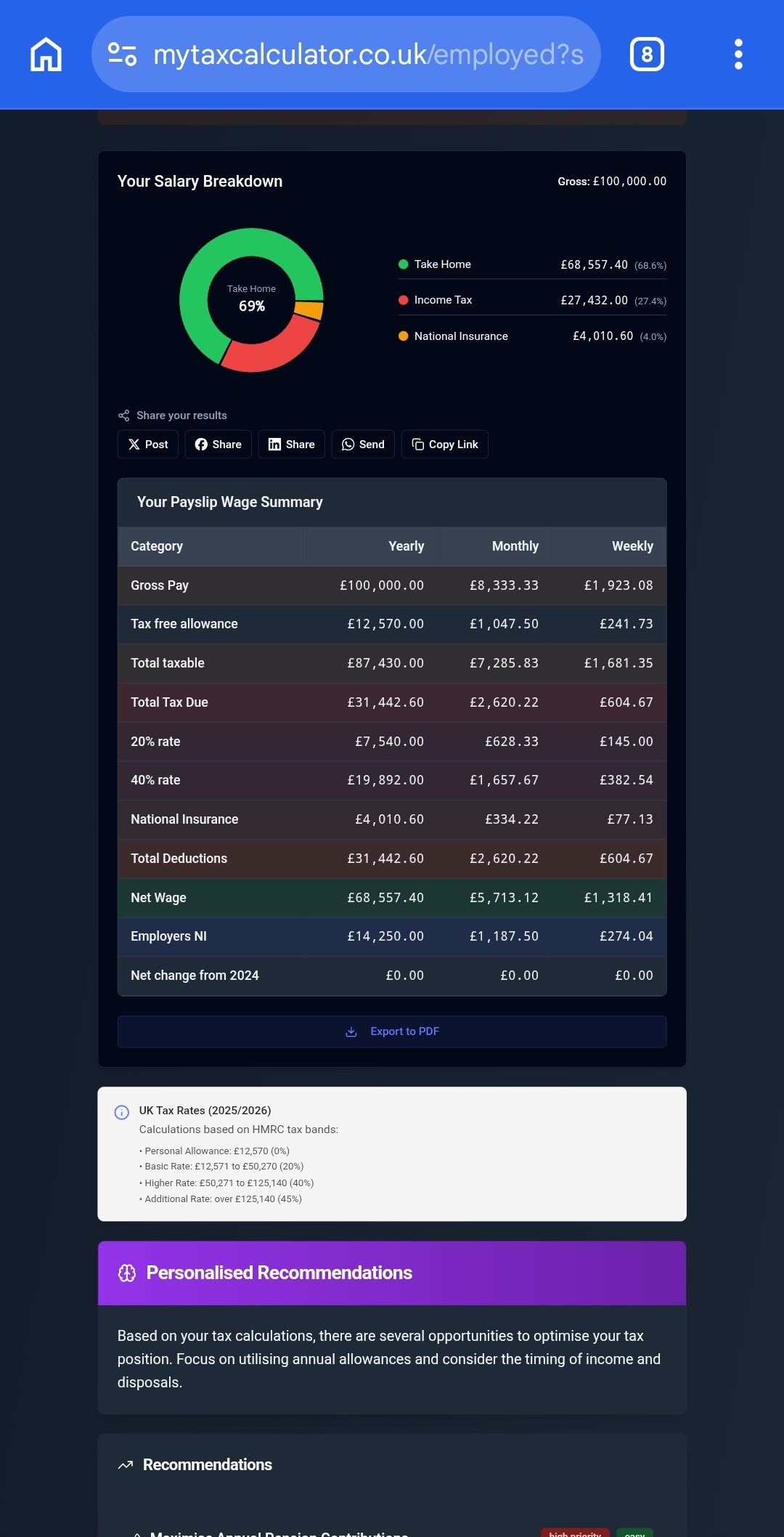Click the red Income Tax legend dot
This screenshot has height=1537, width=784.
[x=403, y=300]
